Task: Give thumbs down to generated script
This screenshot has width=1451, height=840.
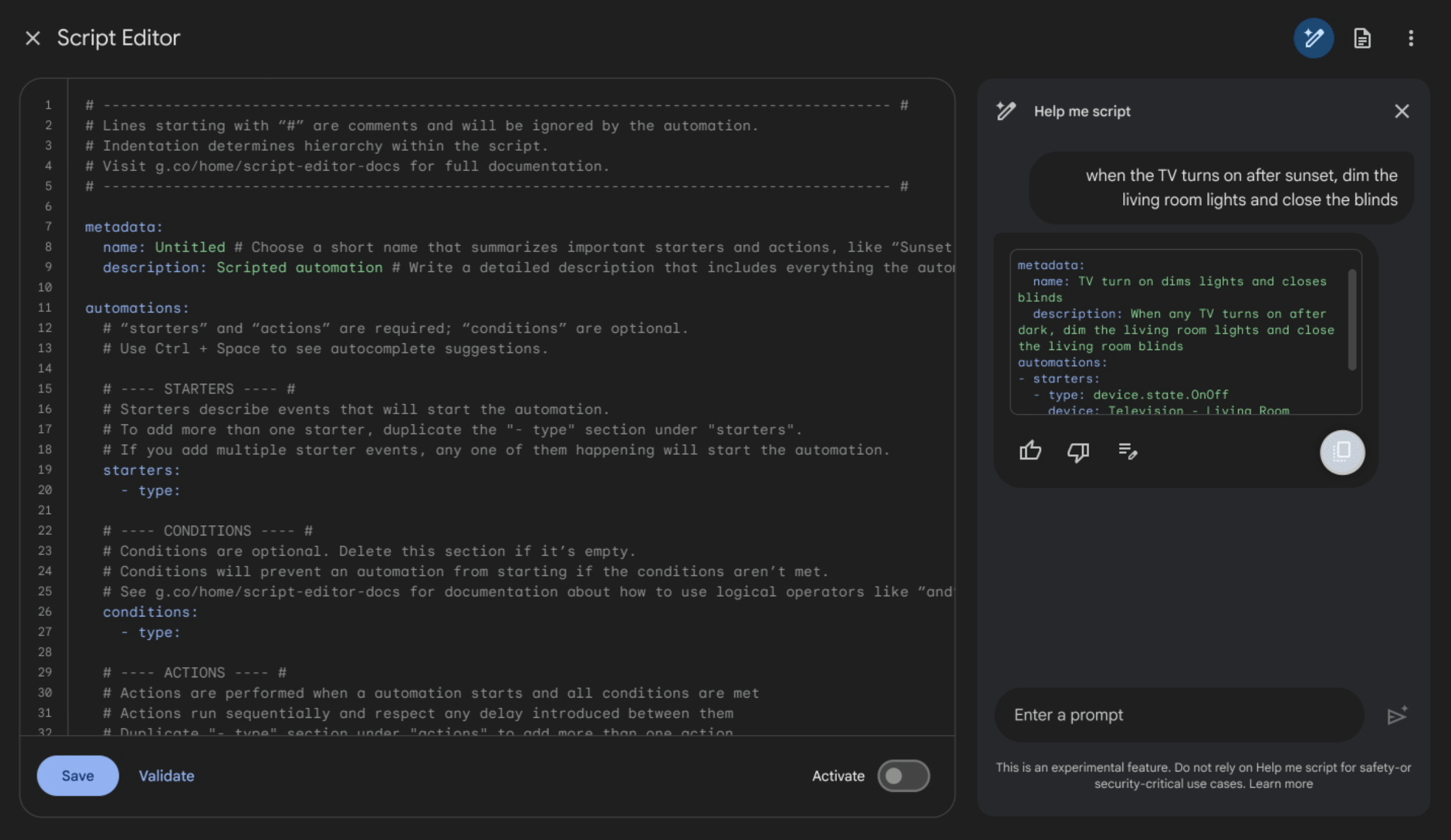Action: [1078, 452]
